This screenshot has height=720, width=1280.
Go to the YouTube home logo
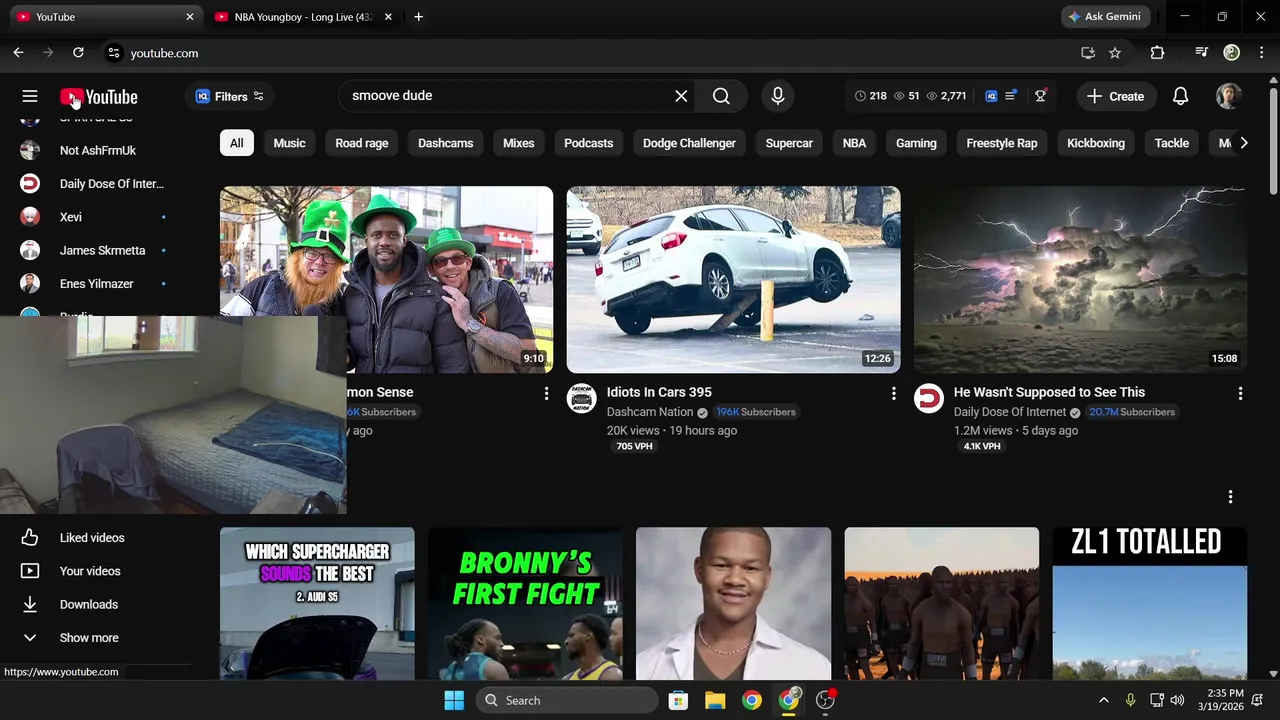tap(99, 97)
